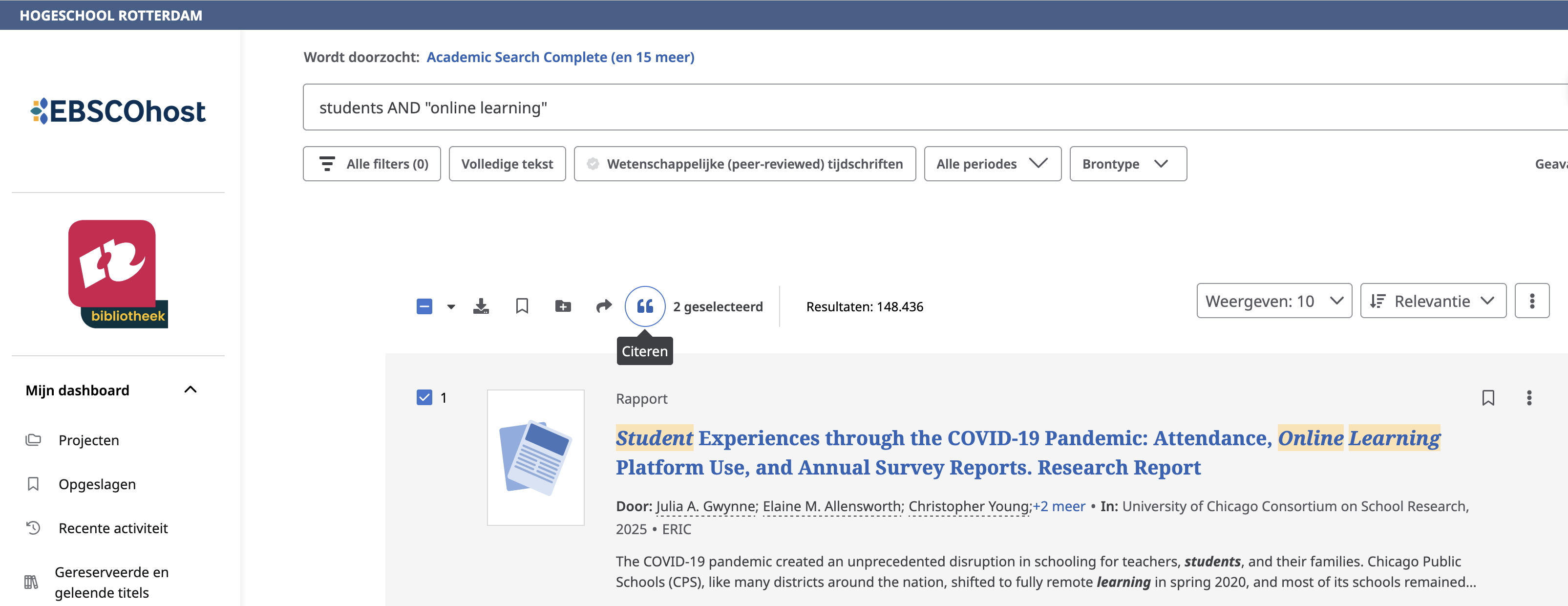Share selected results with arrow icon
This screenshot has height=606, width=1568.
[x=603, y=306]
